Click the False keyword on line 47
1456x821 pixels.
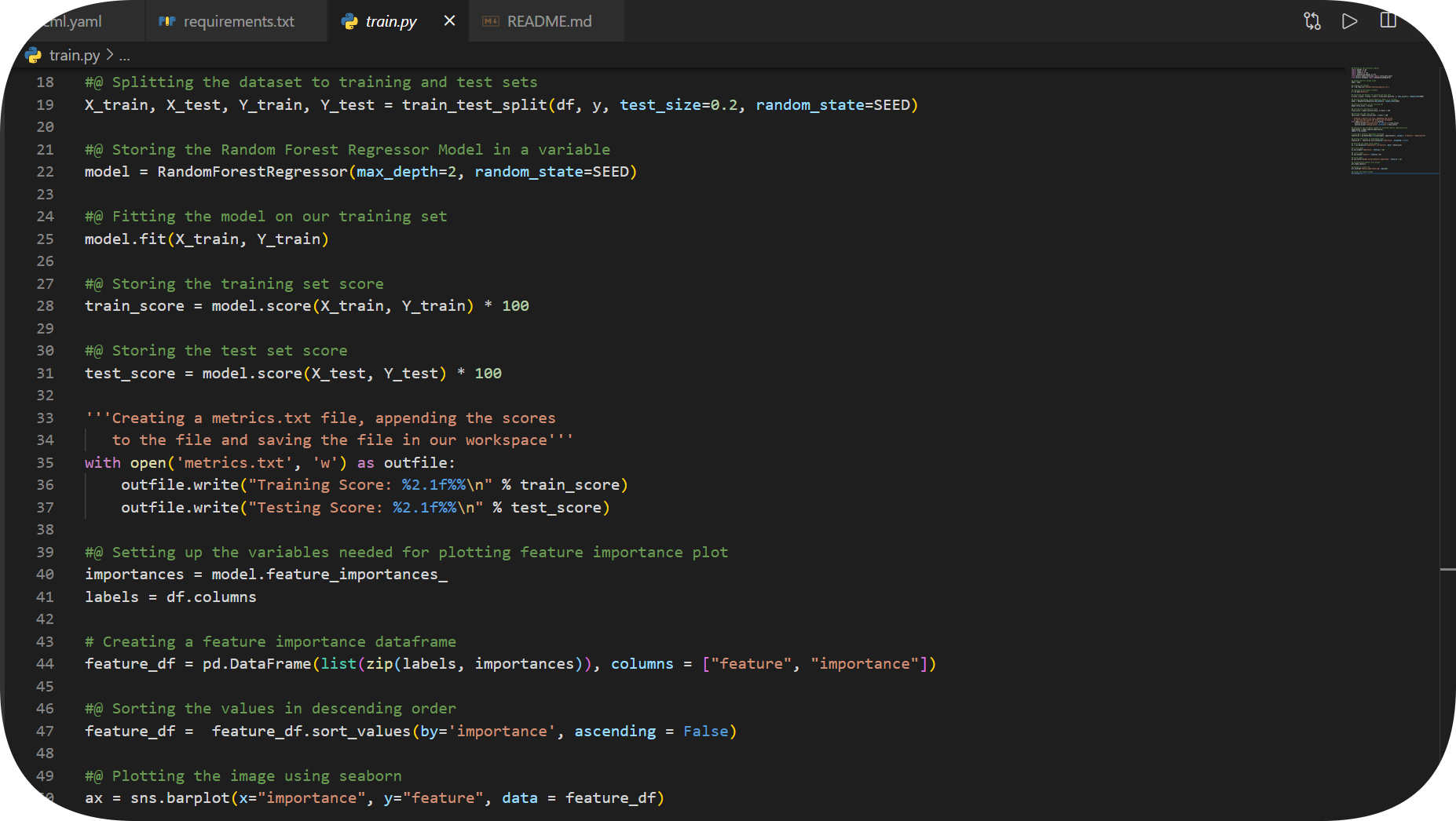tap(705, 731)
